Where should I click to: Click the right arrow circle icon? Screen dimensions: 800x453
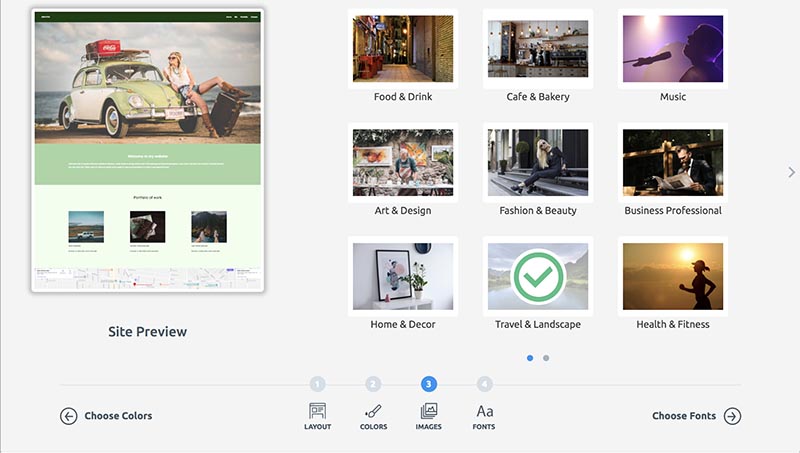[x=732, y=416]
